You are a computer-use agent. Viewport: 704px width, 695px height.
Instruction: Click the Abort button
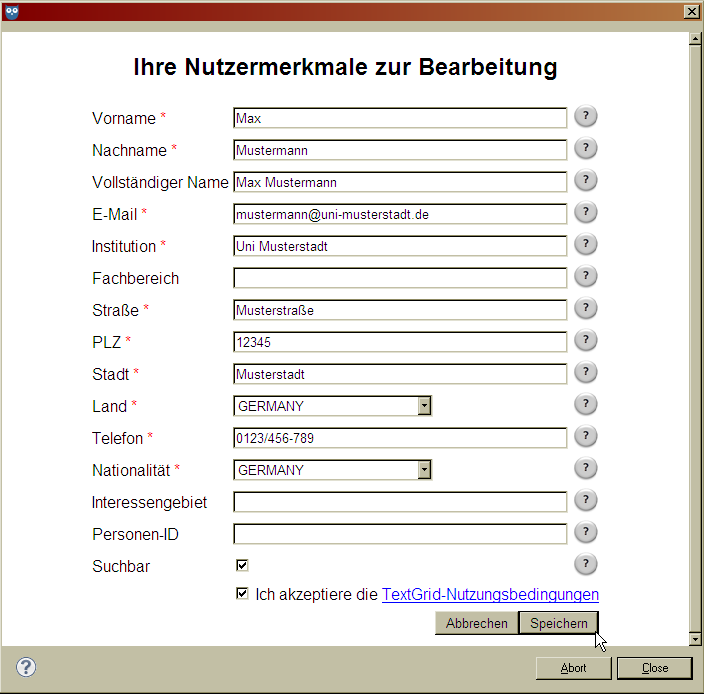(x=573, y=668)
